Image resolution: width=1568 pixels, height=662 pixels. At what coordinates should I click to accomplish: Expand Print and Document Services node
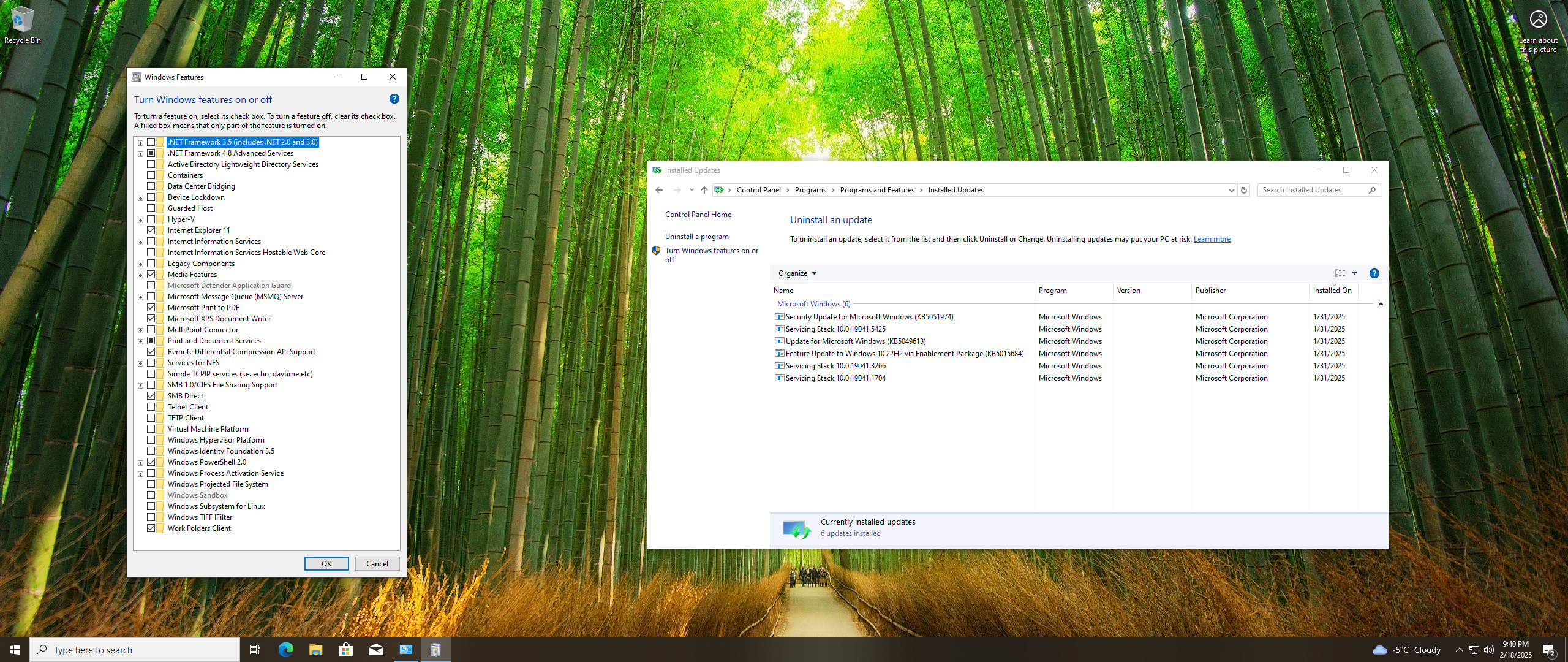point(140,341)
